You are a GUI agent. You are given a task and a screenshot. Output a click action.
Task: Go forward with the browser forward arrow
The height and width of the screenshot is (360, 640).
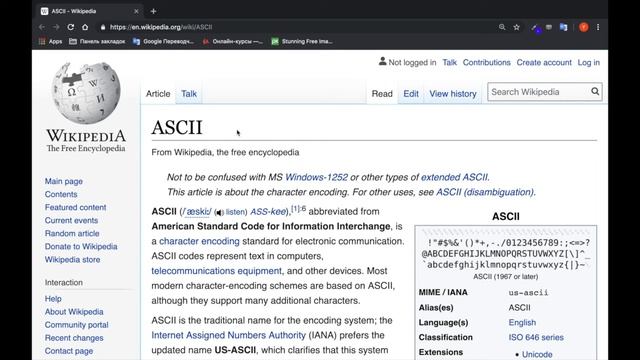pos(56,27)
